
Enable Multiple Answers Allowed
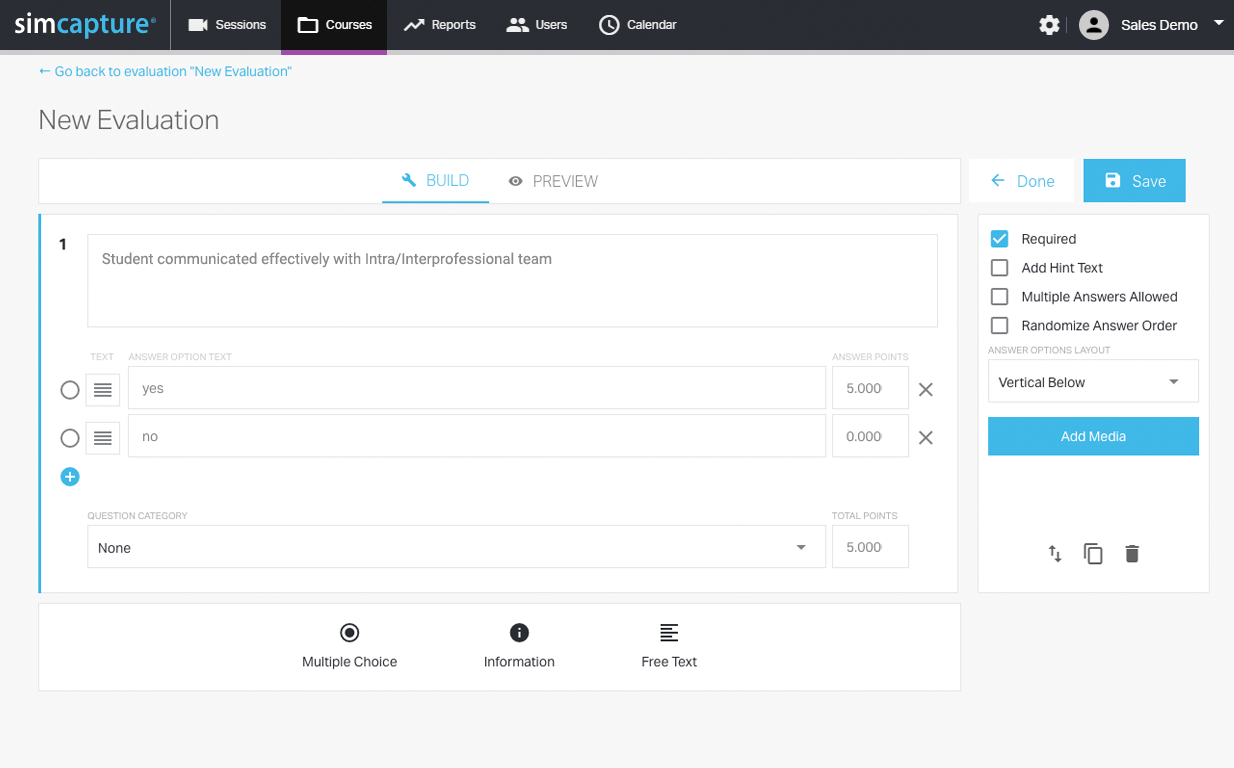pos(999,297)
